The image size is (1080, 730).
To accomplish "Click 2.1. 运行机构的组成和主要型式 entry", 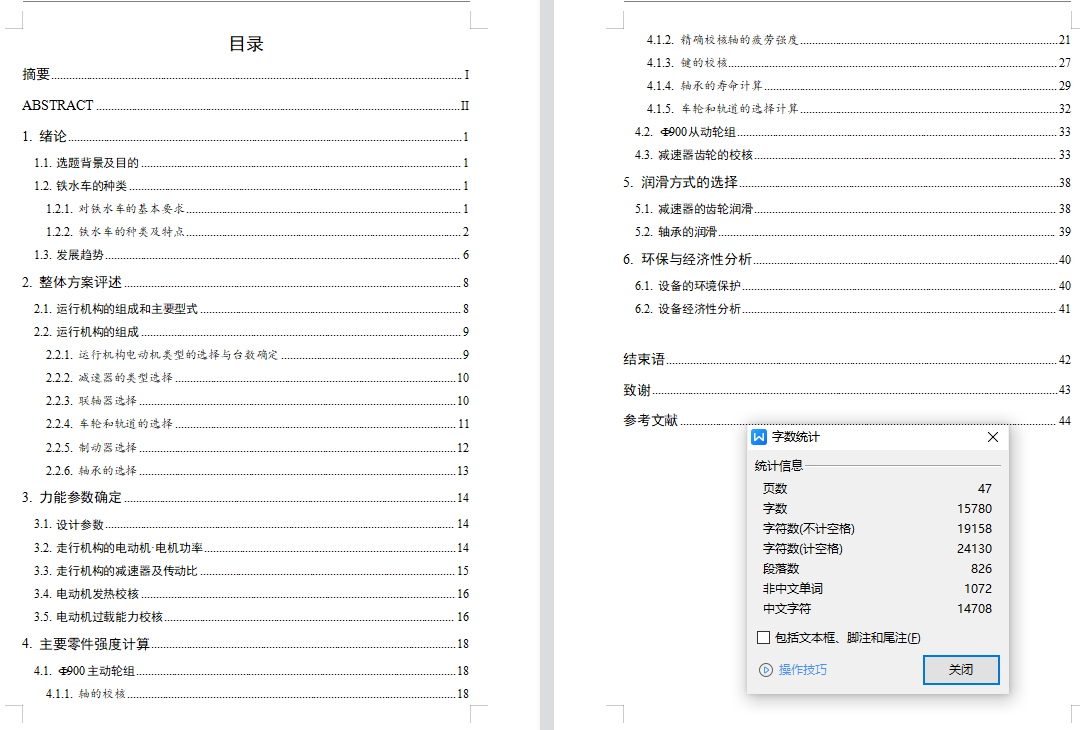I will [x=251, y=309].
